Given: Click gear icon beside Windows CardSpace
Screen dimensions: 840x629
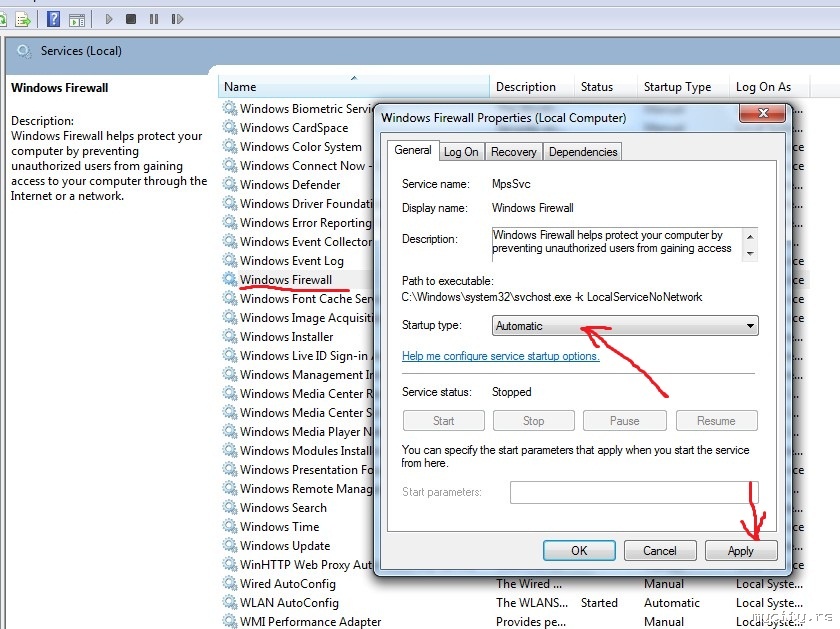Looking at the screenshot, I should [x=230, y=128].
